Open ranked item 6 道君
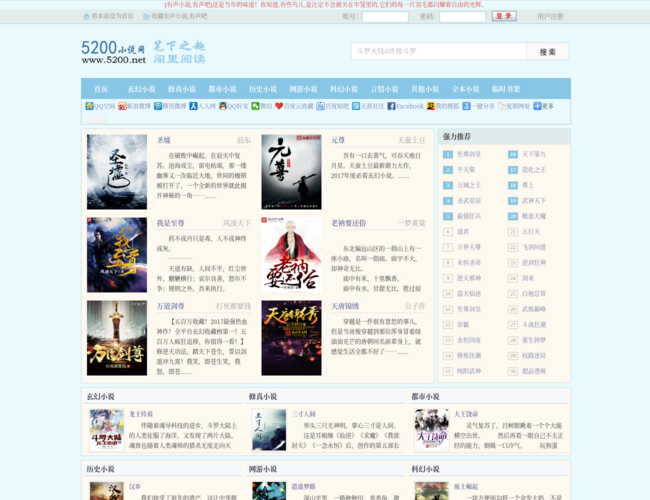 (x=463, y=232)
